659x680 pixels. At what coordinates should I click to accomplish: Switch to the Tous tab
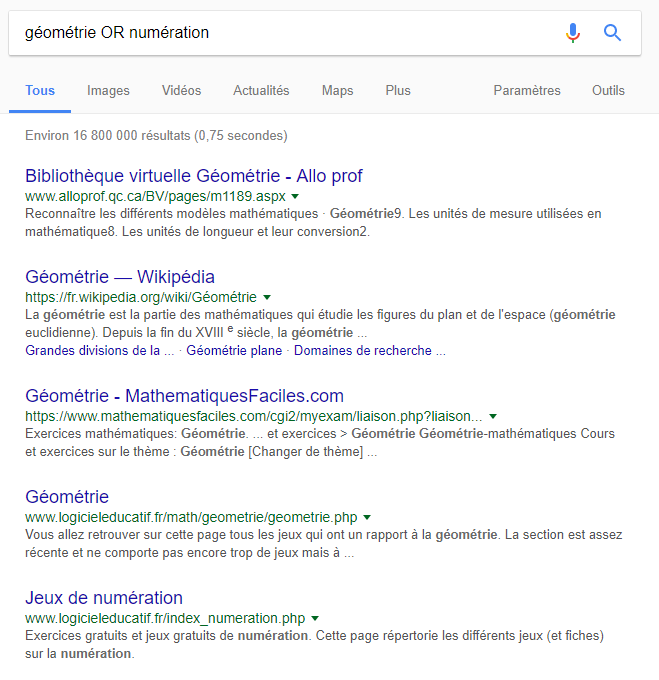pyautogui.click(x=40, y=90)
